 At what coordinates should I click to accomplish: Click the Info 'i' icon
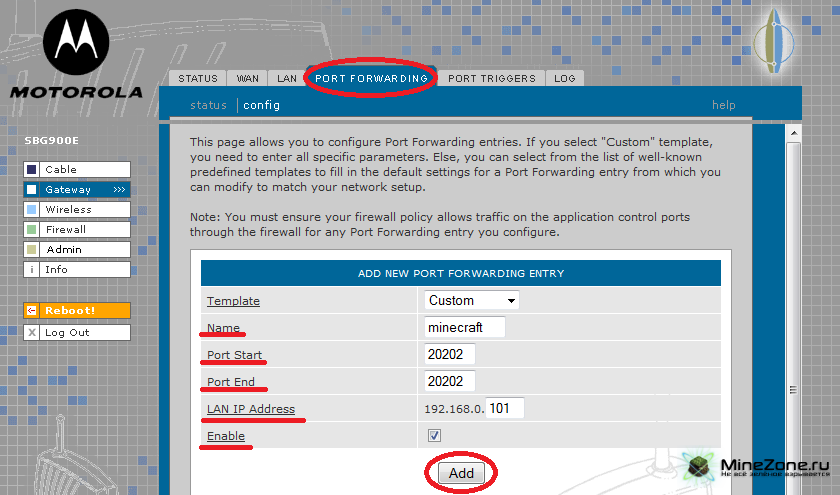tap(32, 270)
